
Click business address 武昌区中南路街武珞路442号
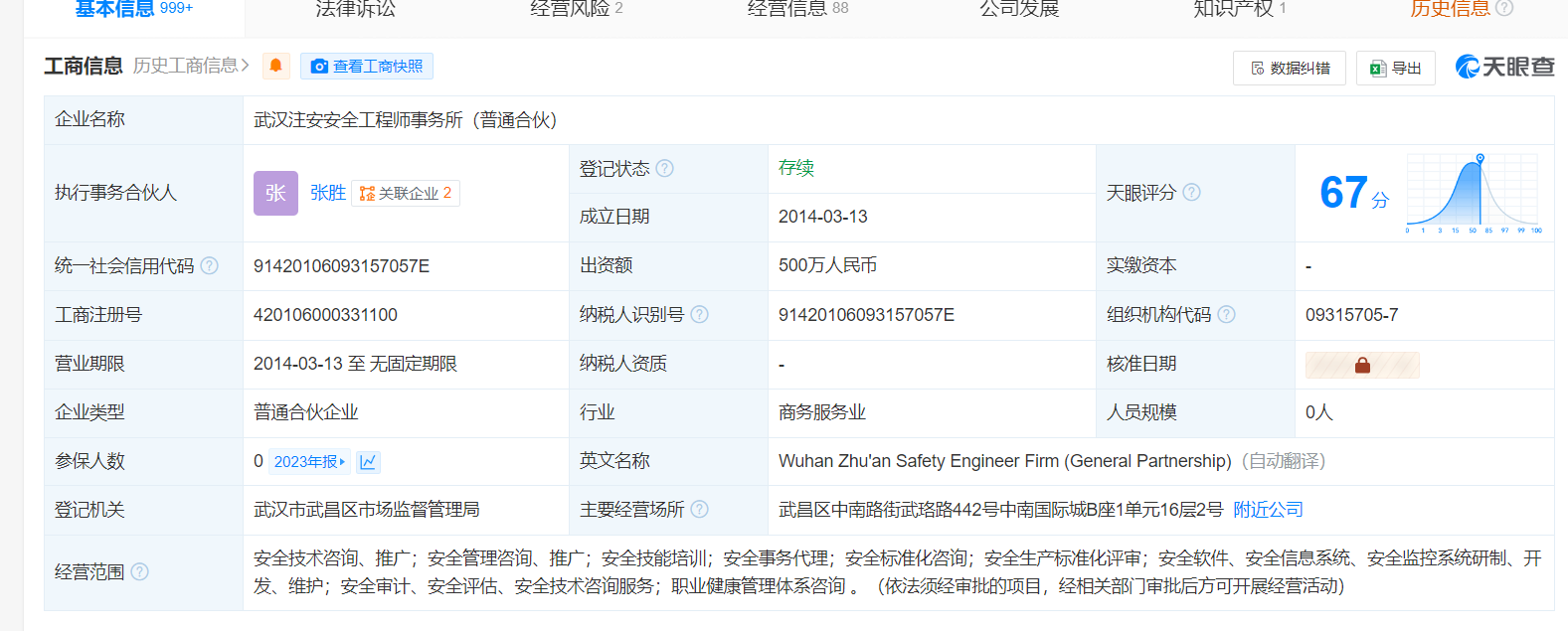[1000, 510]
